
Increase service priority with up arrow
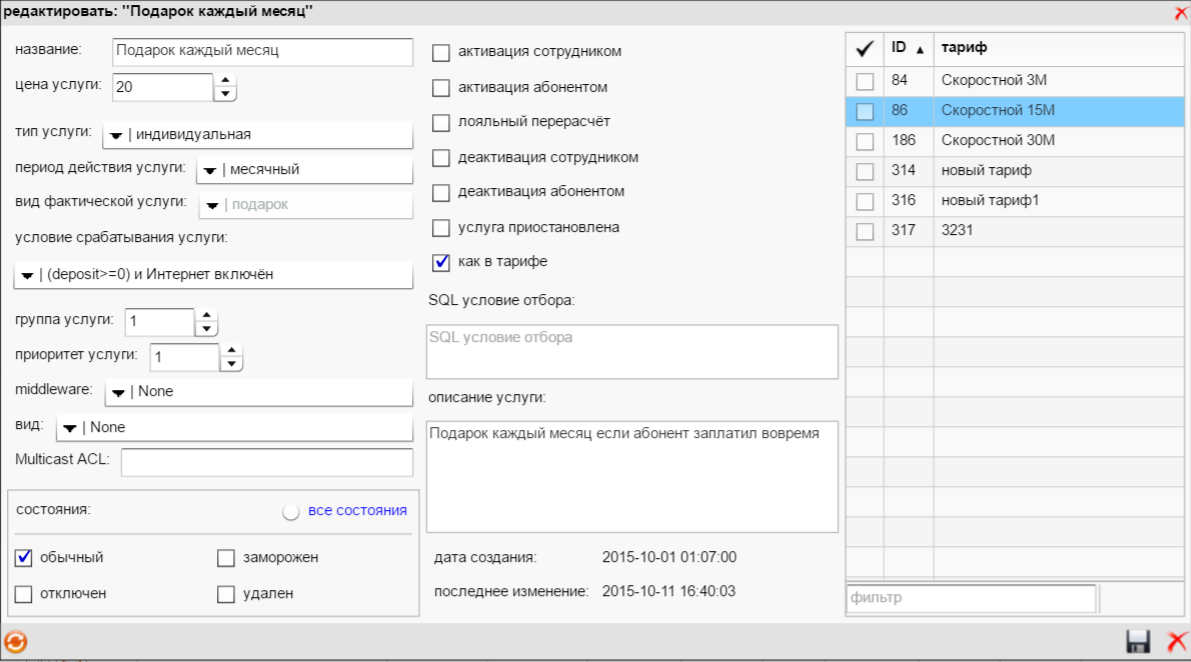click(231, 351)
